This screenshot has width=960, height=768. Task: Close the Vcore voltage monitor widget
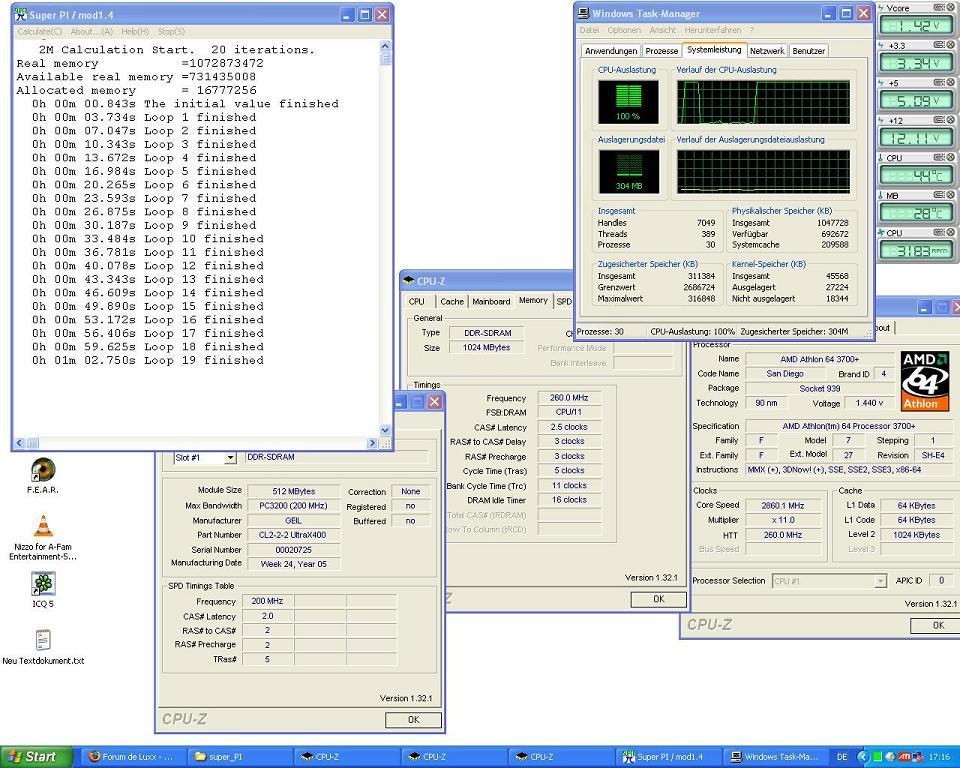click(951, 7)
